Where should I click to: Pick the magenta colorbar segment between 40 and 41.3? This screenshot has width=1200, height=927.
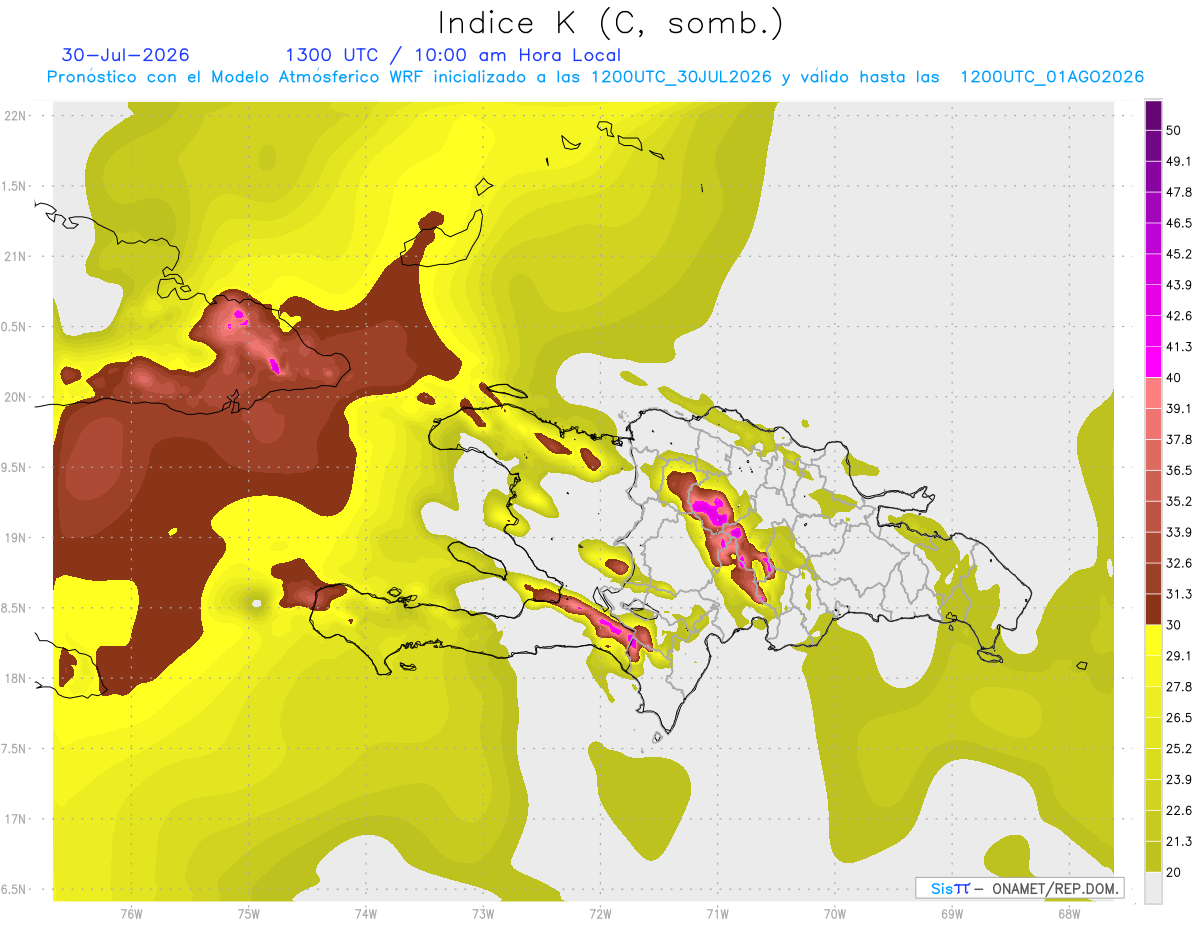coord(1153,362)
